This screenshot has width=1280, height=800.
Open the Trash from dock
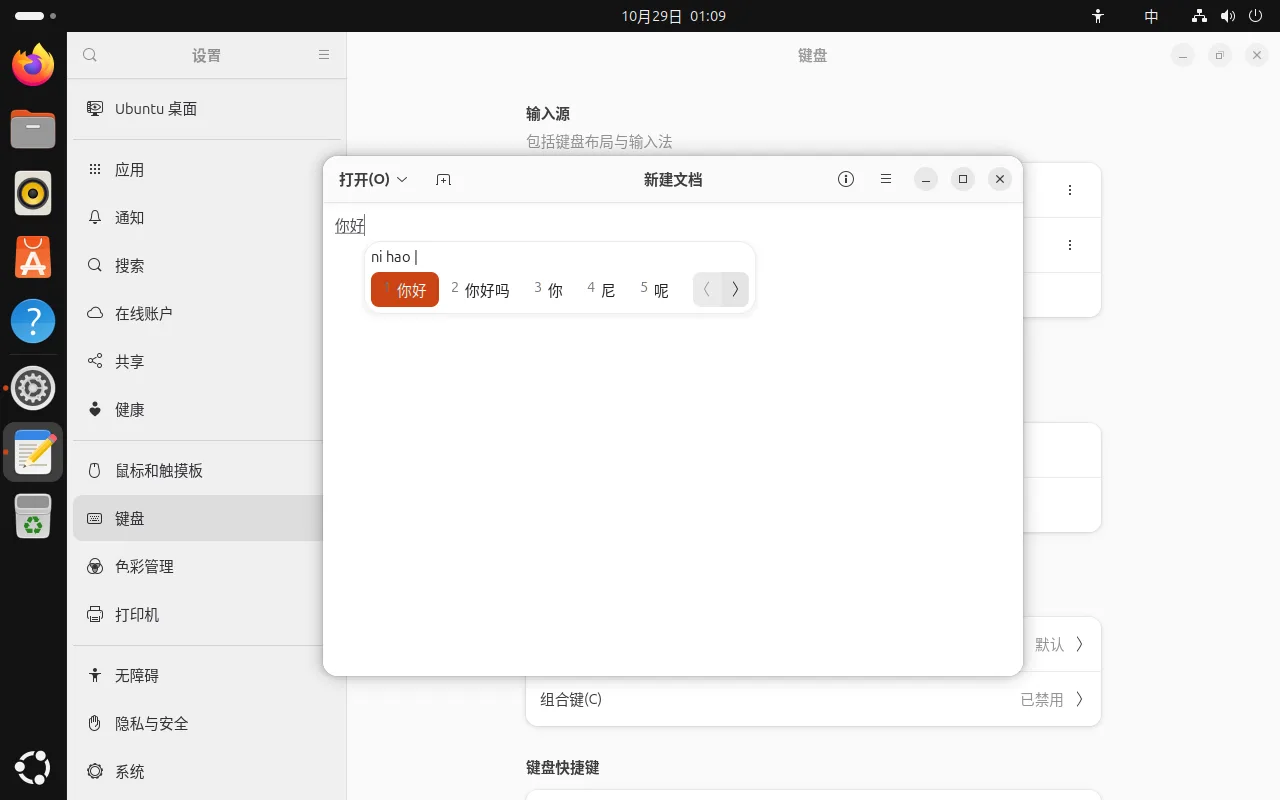33,516
